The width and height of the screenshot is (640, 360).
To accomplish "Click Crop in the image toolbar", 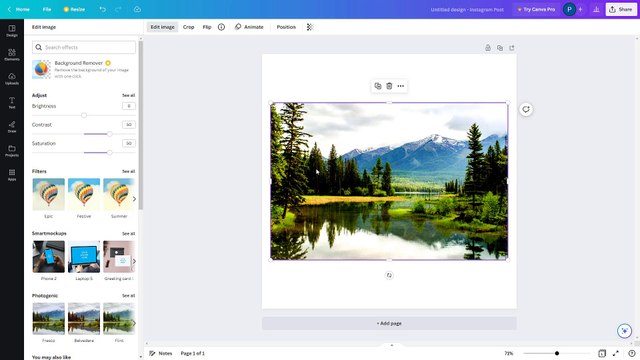I will point(189,27).
